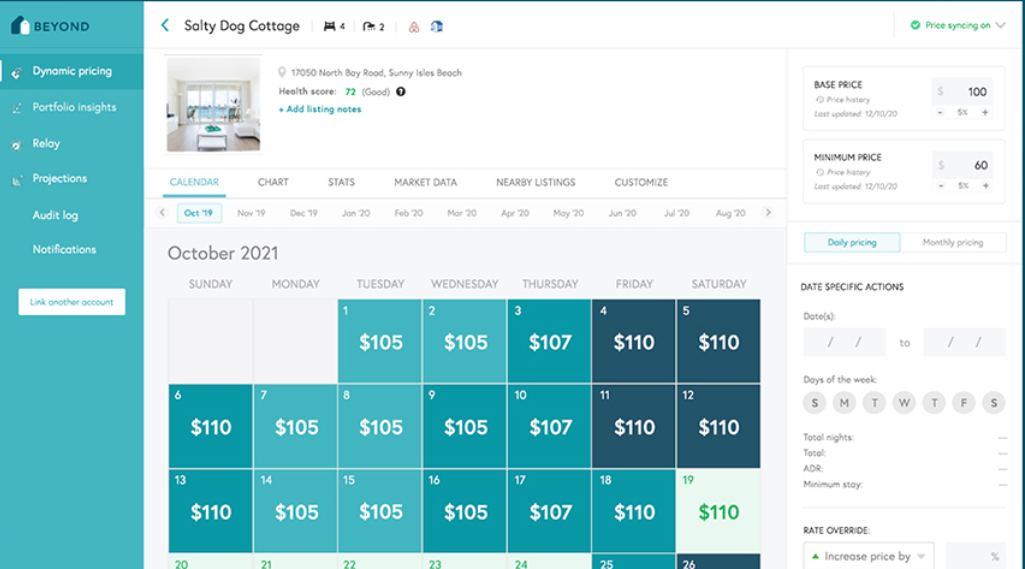Open the STATS tab

[x=341, y=182]
